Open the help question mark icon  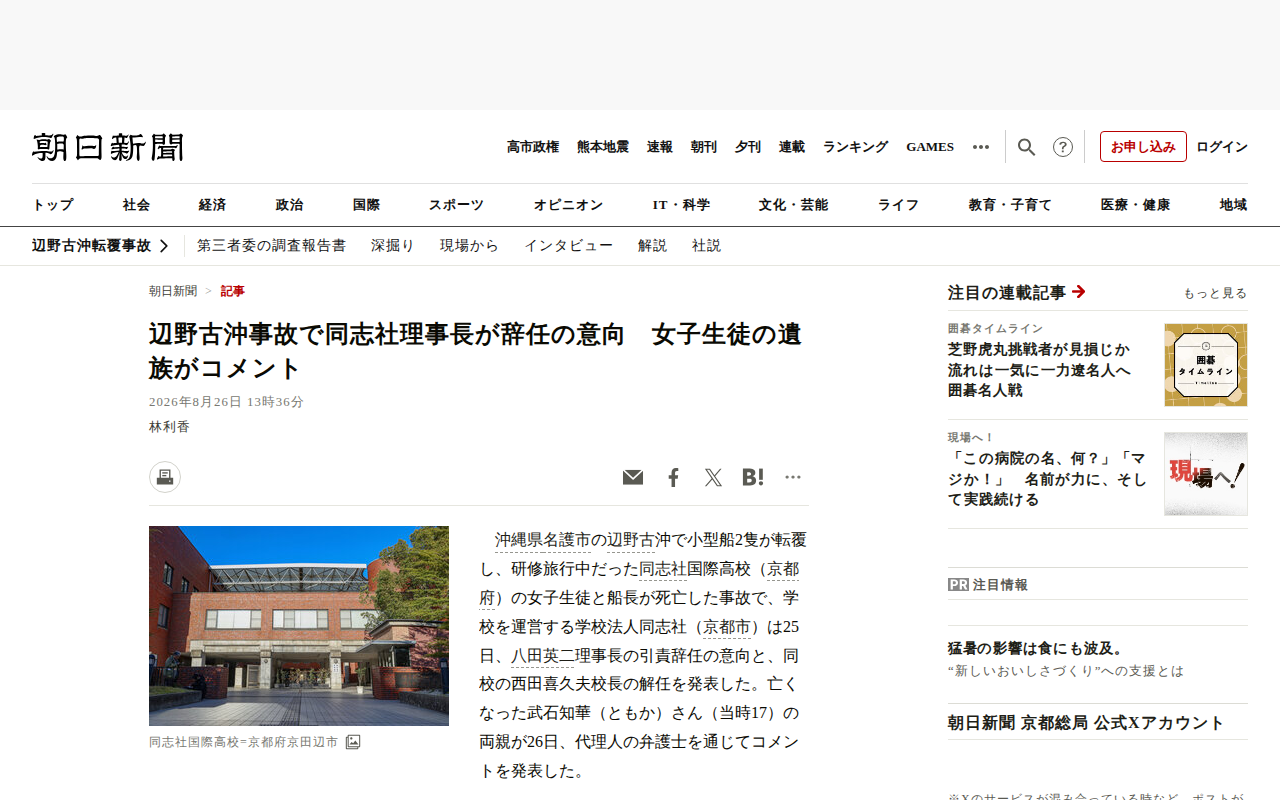point(1063,147)
